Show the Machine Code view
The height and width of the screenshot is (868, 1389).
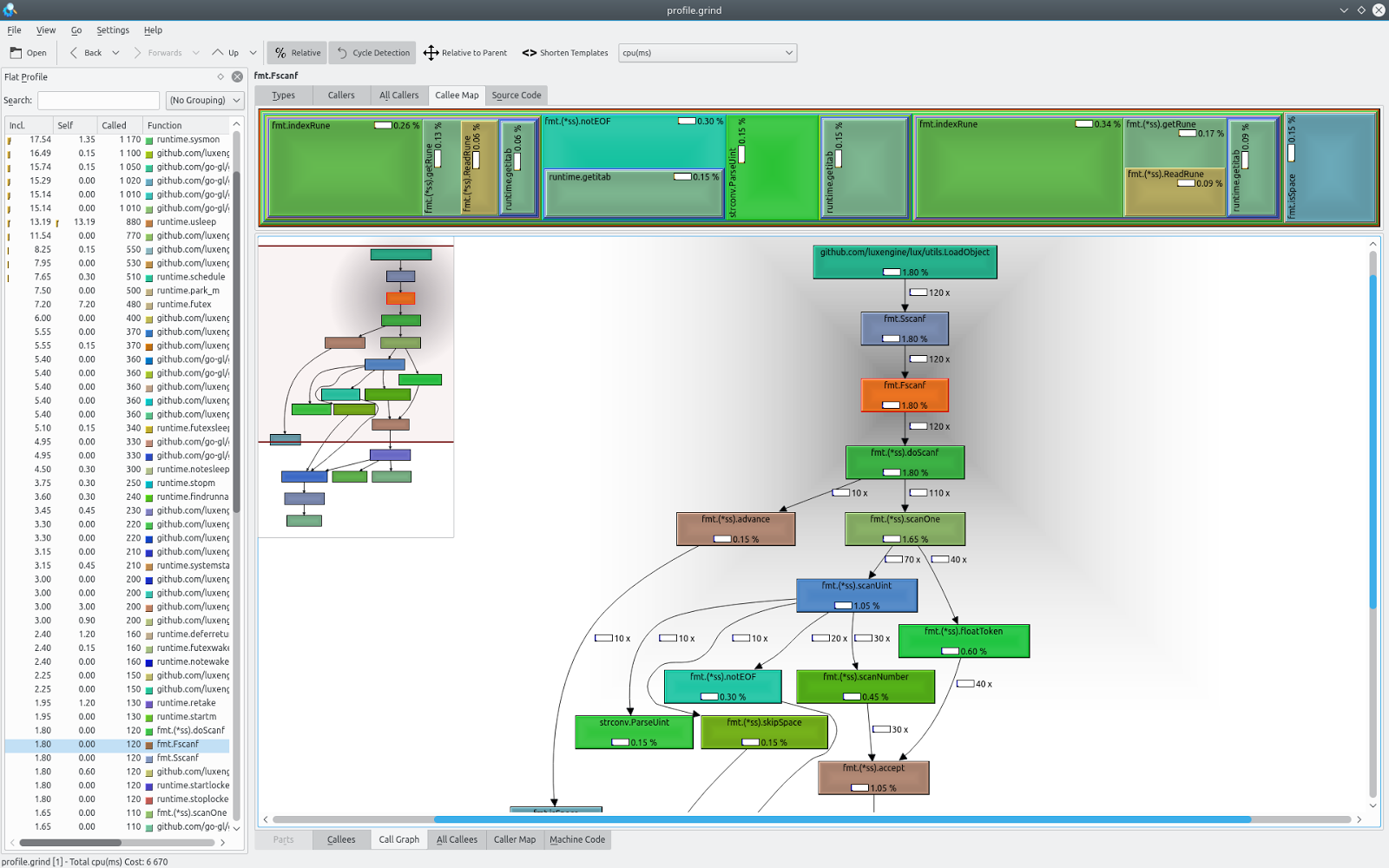click(576, 839)
